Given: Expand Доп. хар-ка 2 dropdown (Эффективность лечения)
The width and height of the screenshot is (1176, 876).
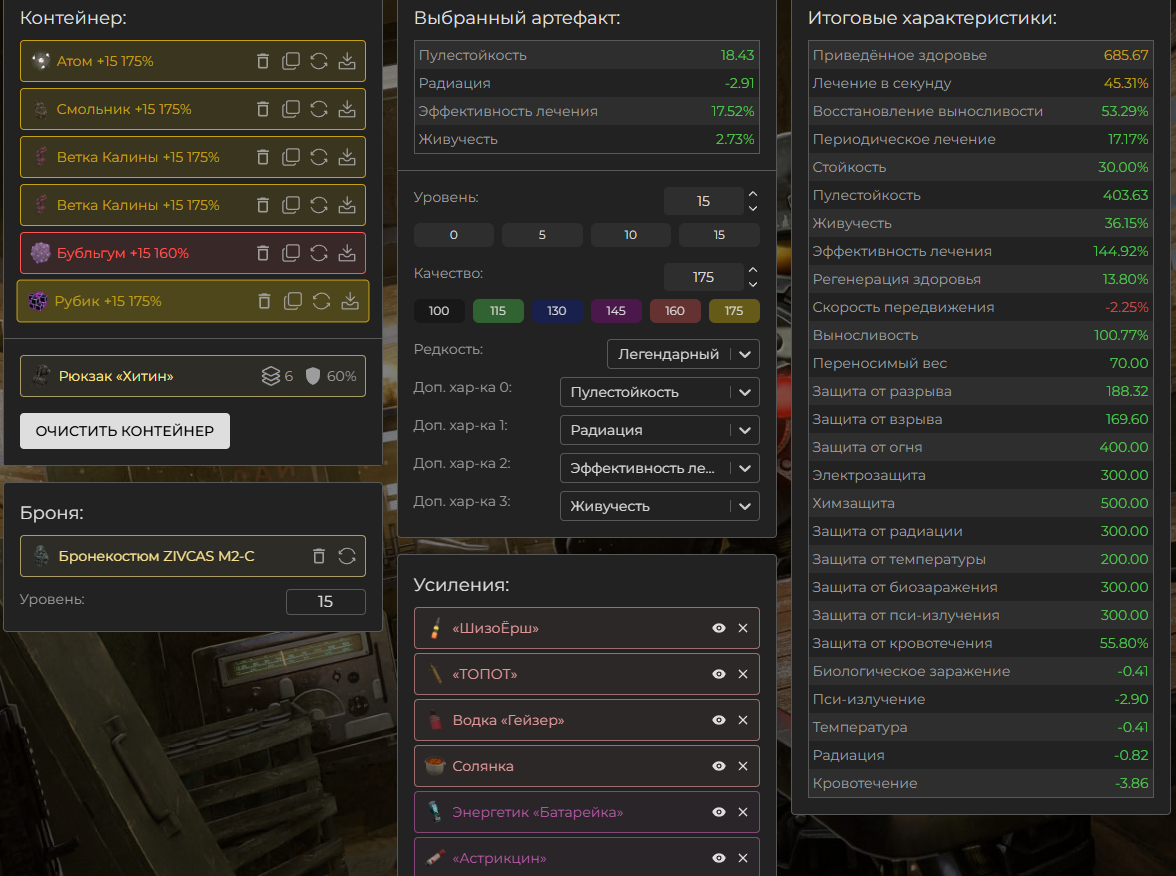Looking at the screenshot, I should (660, 468).
